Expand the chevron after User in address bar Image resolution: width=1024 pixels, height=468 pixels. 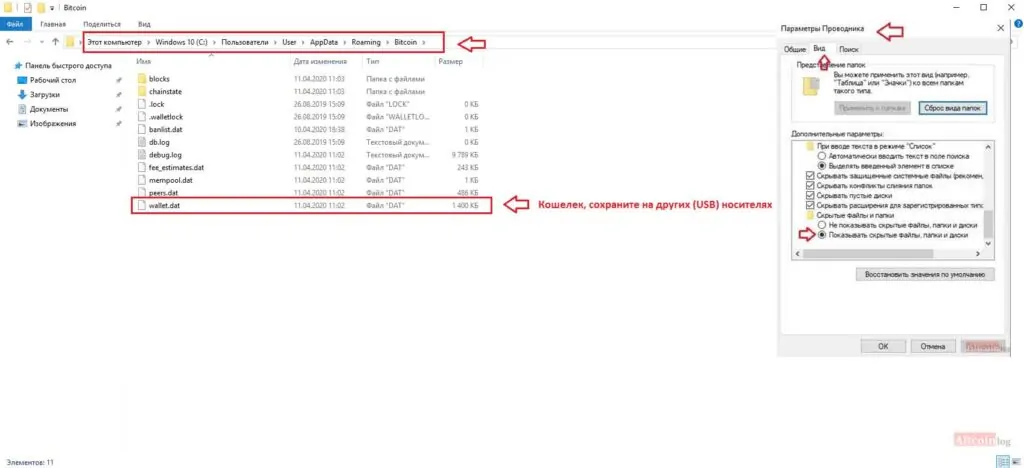(303, 42)
